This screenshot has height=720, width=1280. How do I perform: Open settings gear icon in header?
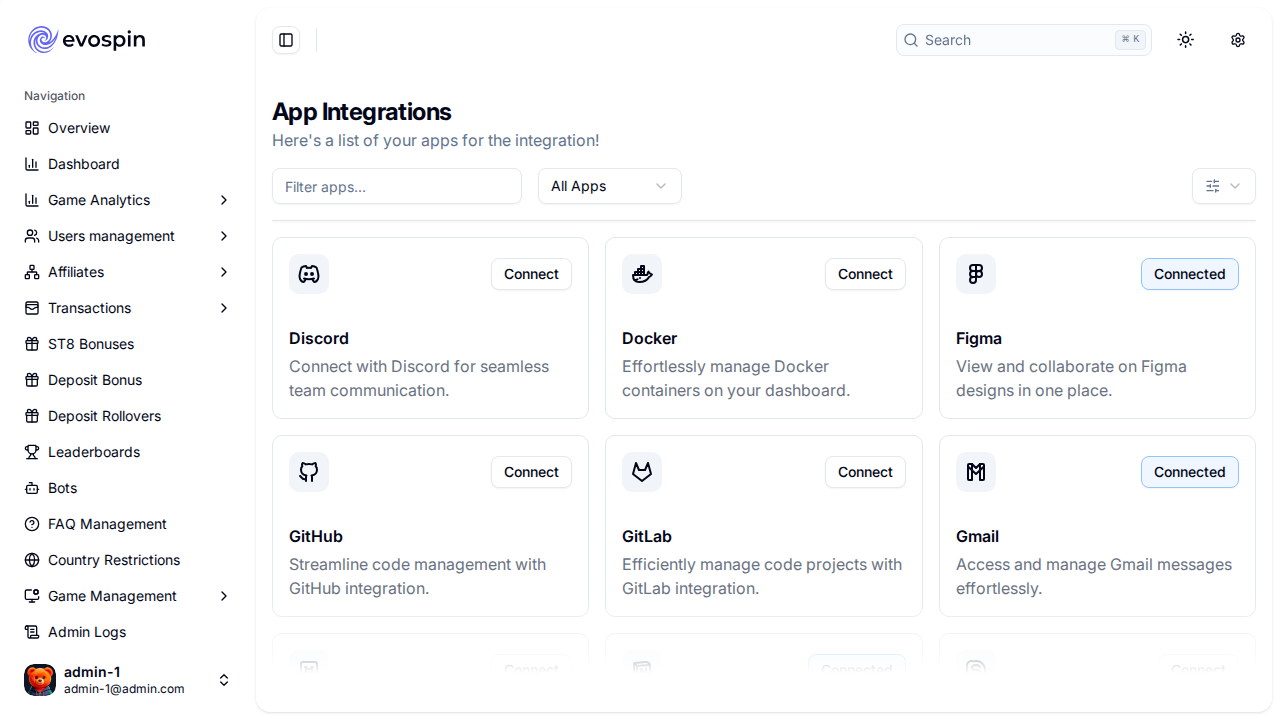pos(1238,40)
